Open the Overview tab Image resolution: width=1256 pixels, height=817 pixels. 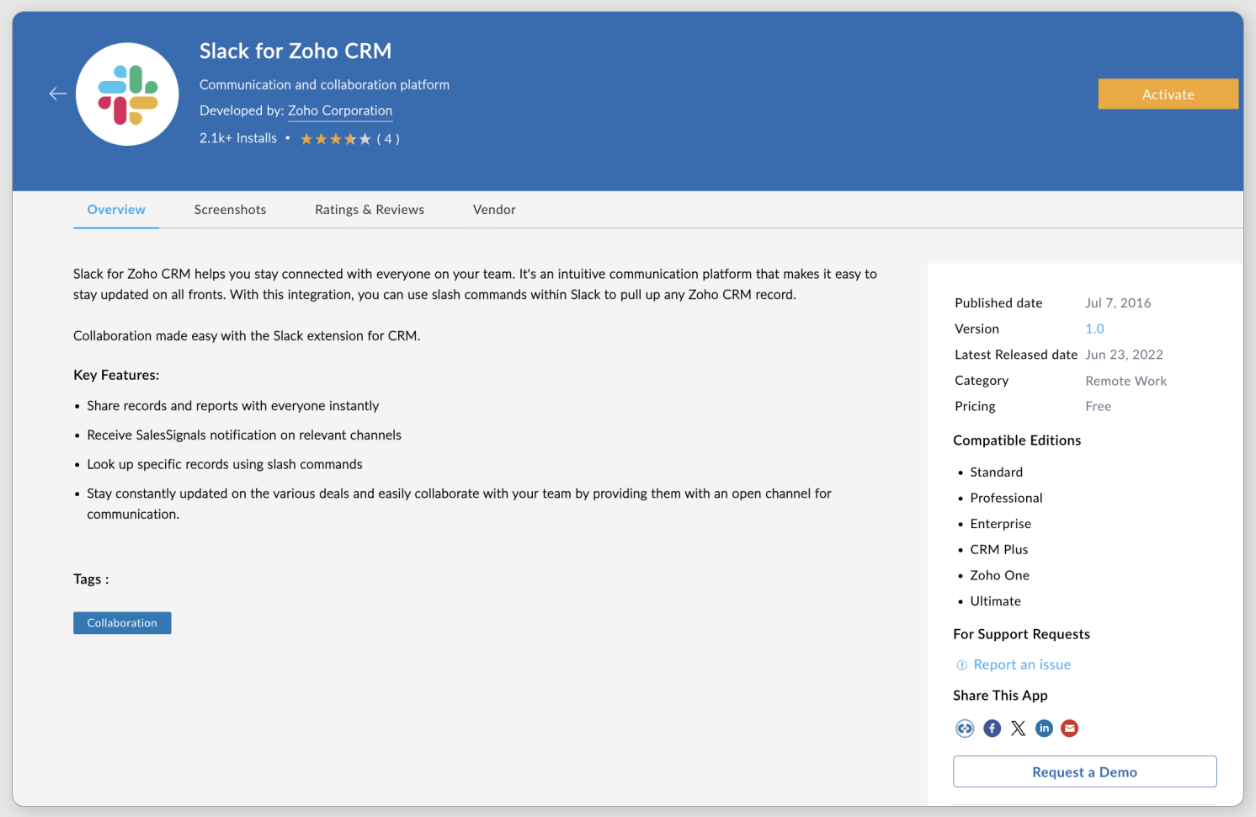point(116,210)
